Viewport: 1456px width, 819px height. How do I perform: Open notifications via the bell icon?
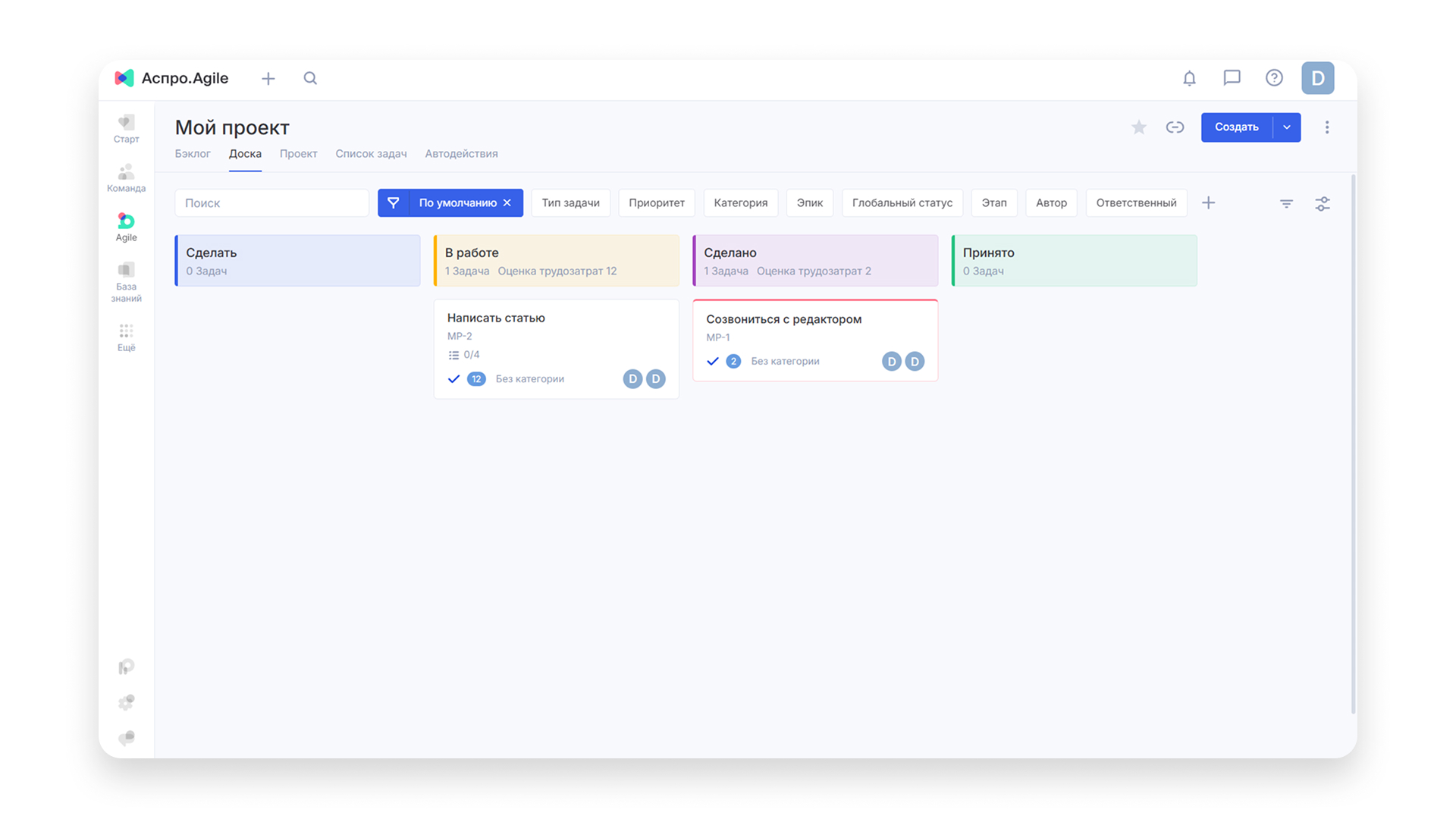pos(1189,78)
